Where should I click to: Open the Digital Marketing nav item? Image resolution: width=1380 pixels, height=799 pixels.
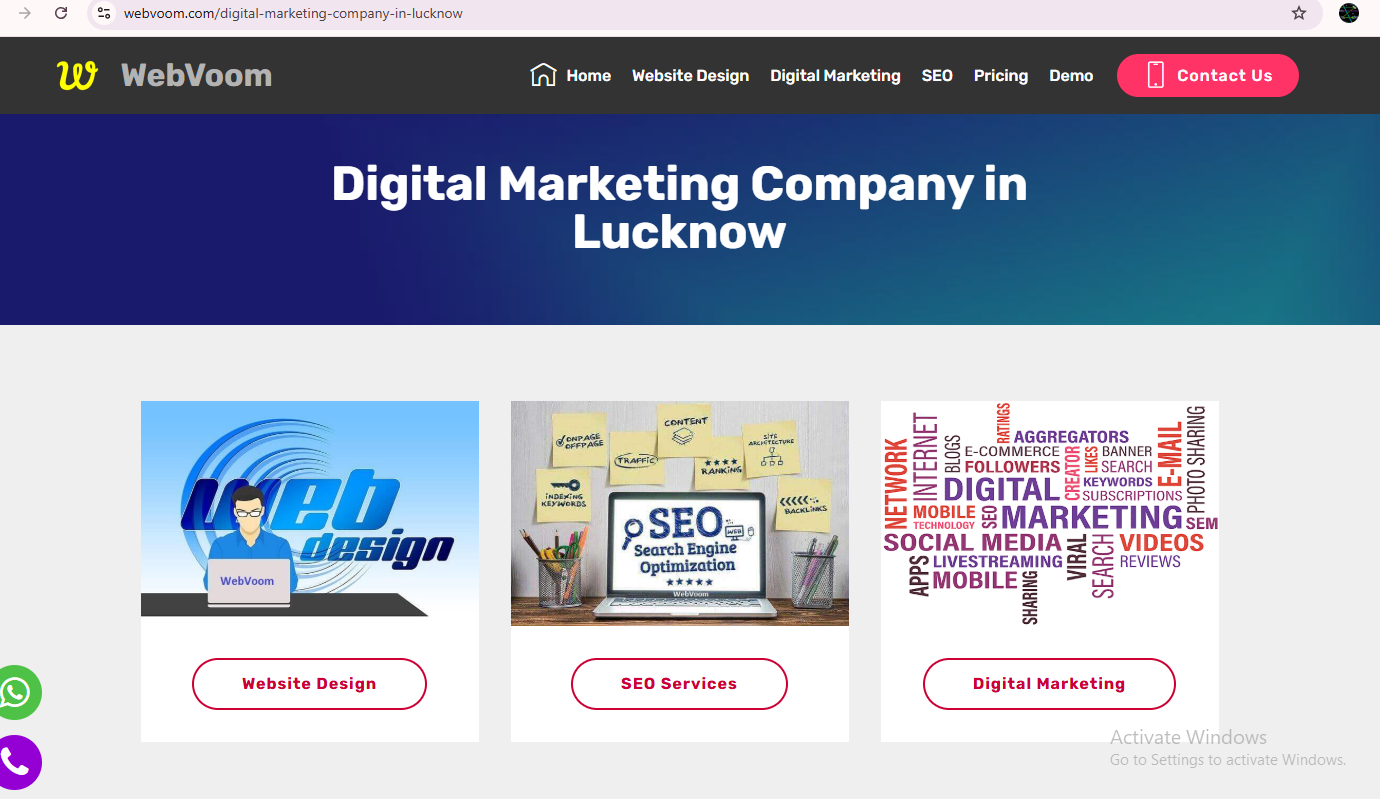click(835, 75)
